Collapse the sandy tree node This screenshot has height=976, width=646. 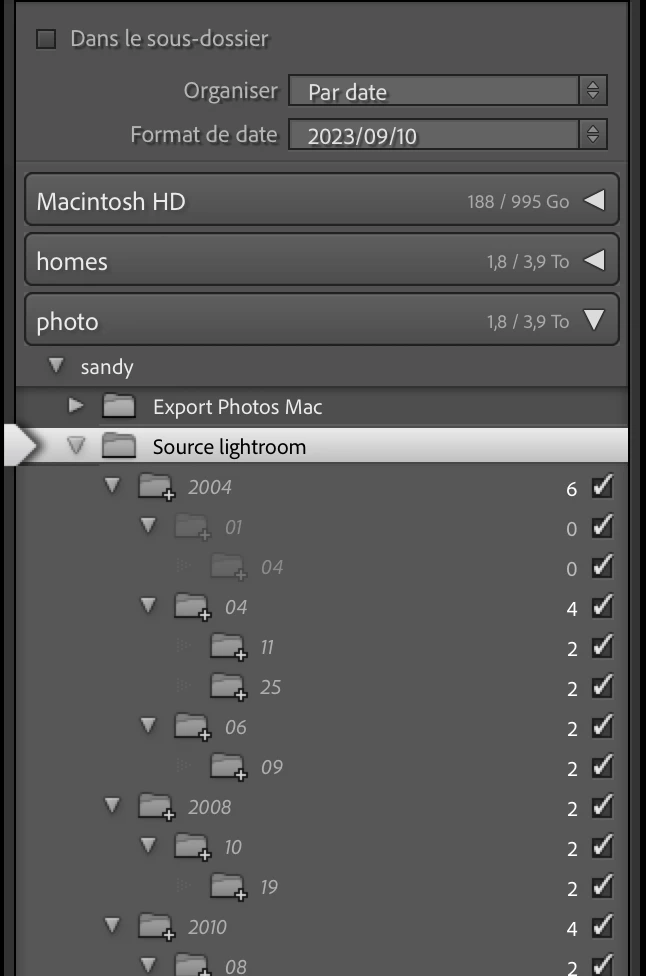tap(56, 365)
